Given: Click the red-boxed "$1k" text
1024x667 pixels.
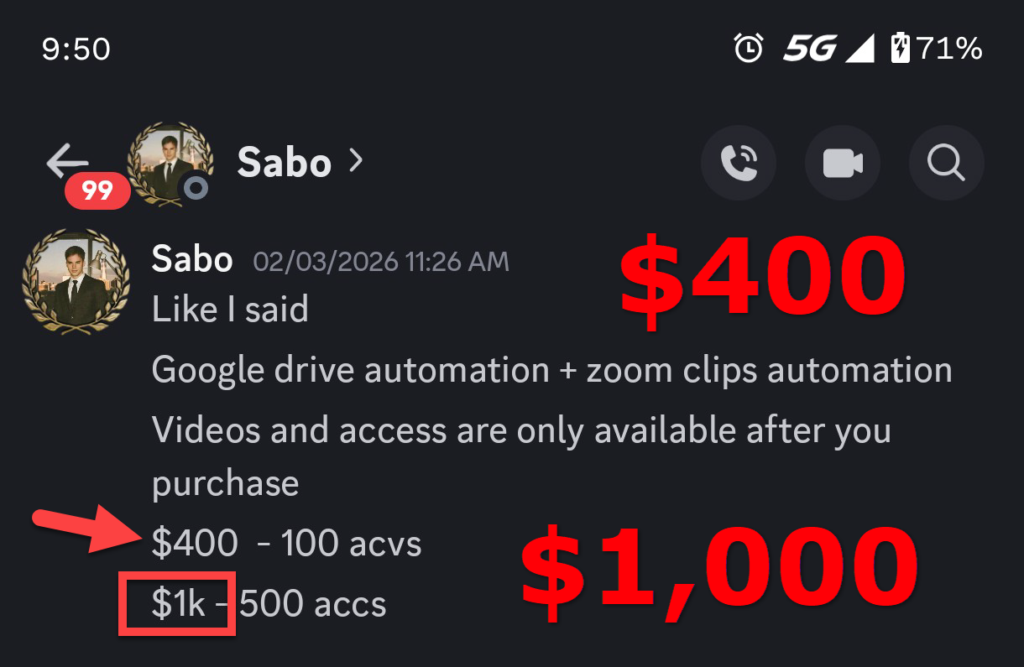Looking at the screenshot, I should tap(178, 603).
